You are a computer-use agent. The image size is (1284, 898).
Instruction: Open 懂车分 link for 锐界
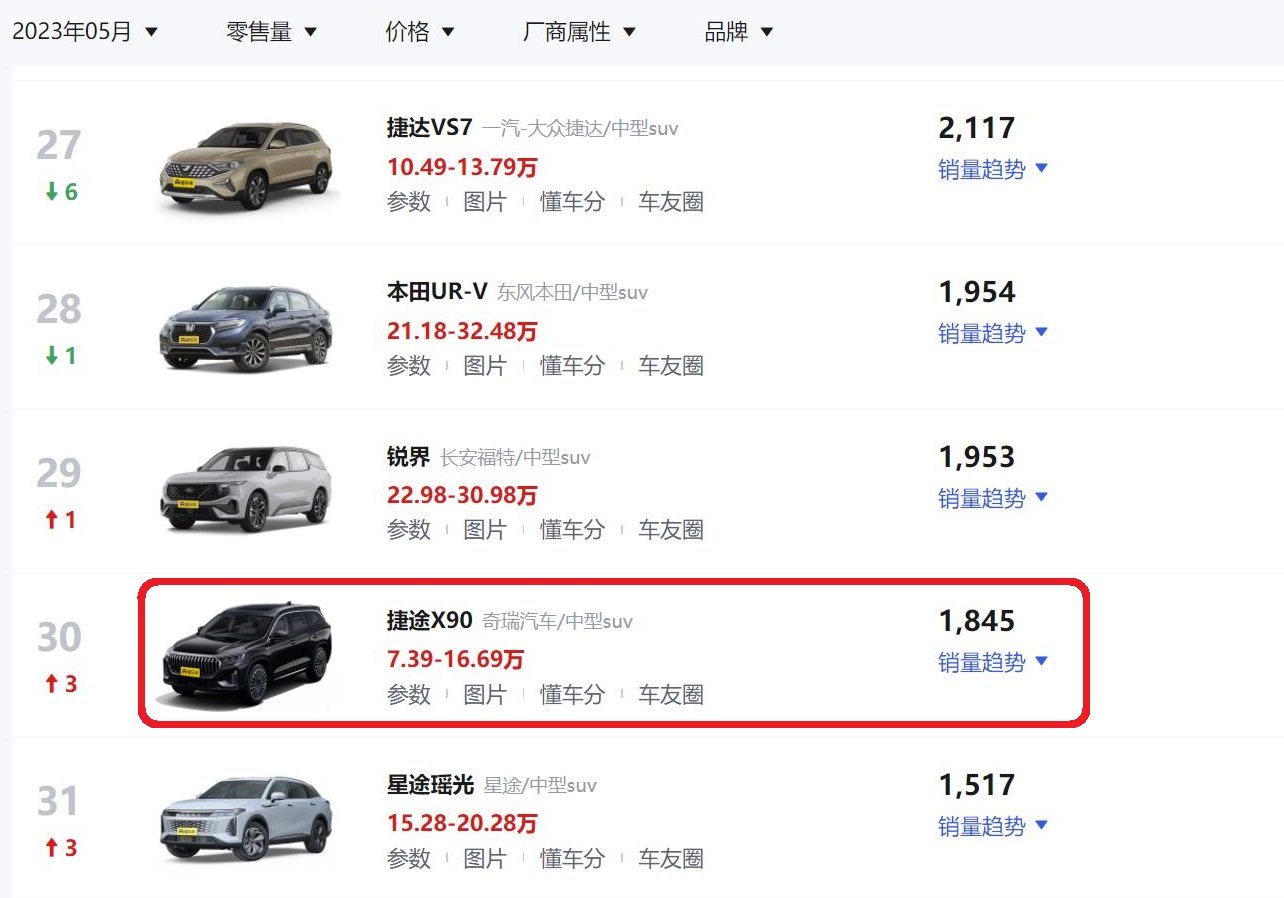pos(573,530)
